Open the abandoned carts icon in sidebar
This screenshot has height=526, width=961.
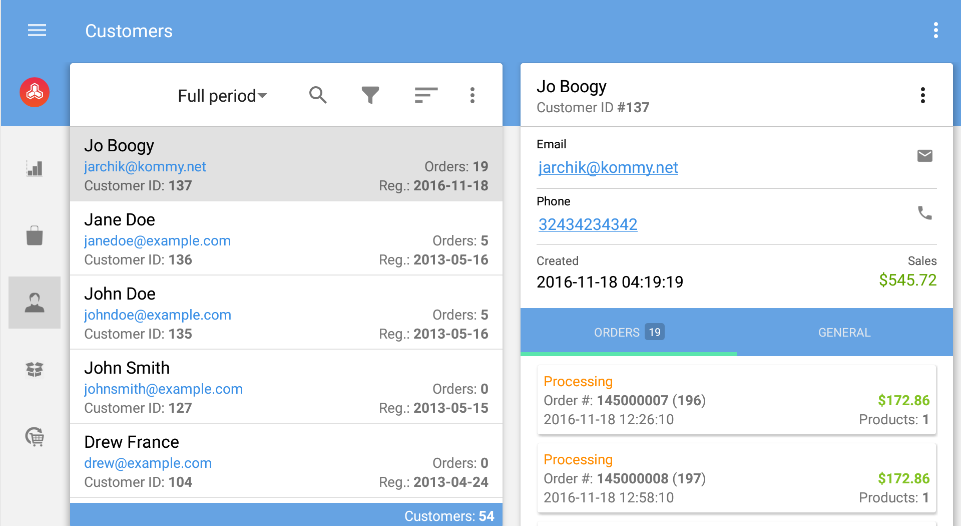[35, 437]
